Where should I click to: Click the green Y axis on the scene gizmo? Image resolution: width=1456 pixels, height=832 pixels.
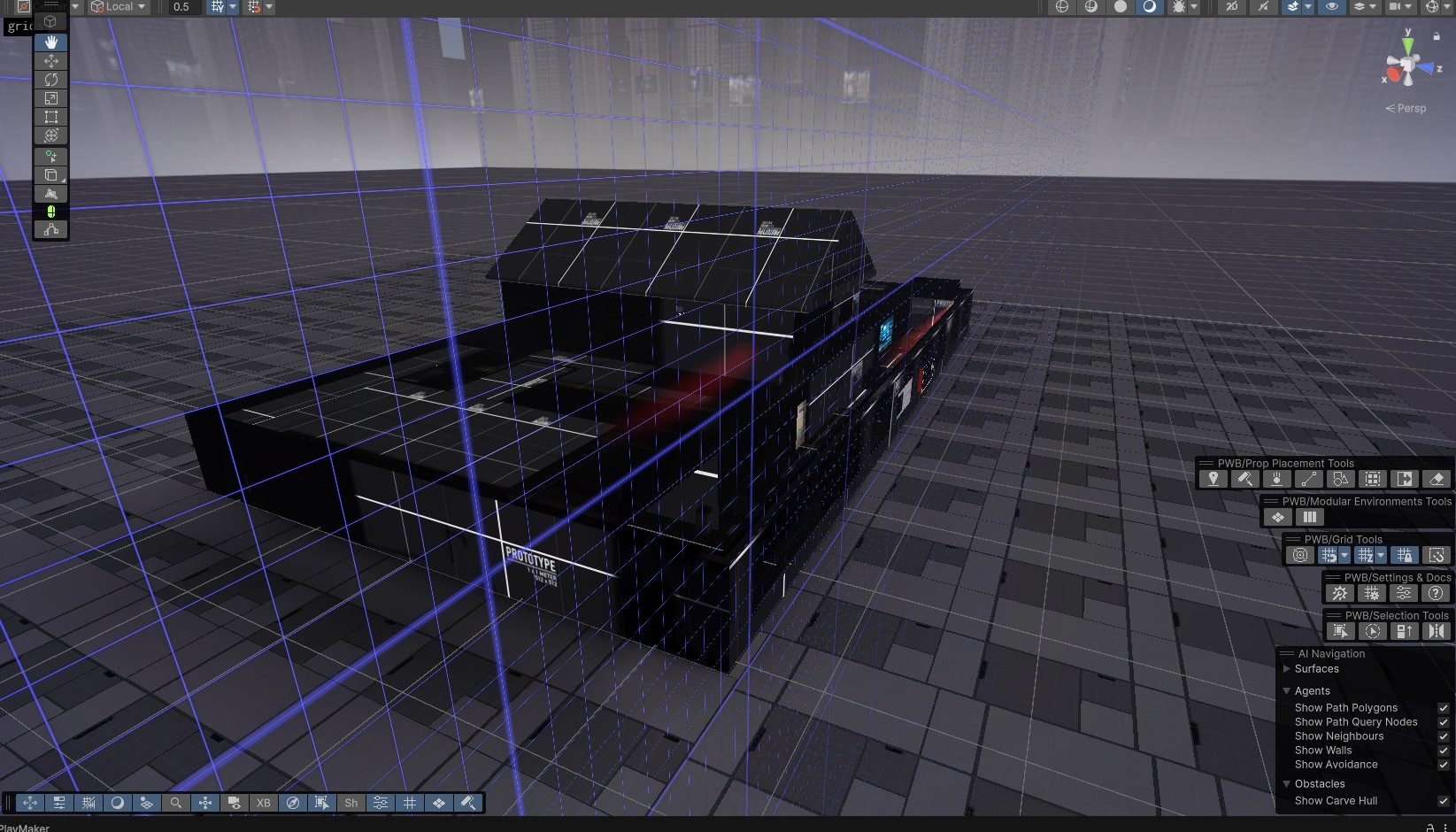coord(1408,42)
